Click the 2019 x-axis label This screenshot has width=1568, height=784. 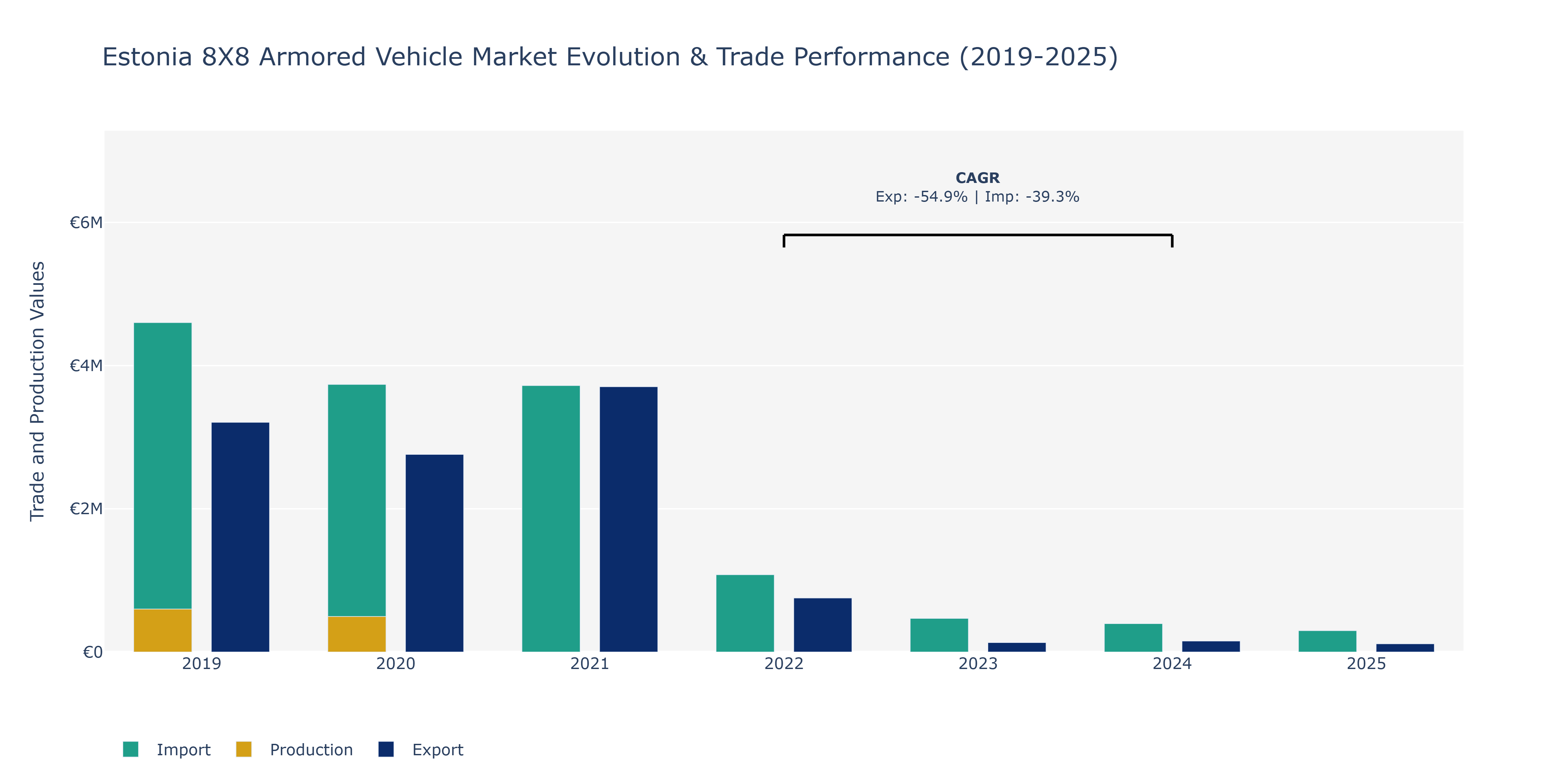(x=202, y=663)
